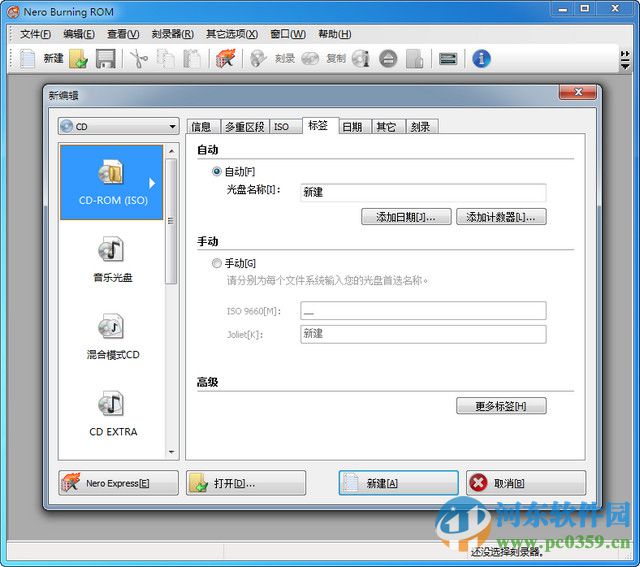Click the Cut scissors icon

coord(139,59)
